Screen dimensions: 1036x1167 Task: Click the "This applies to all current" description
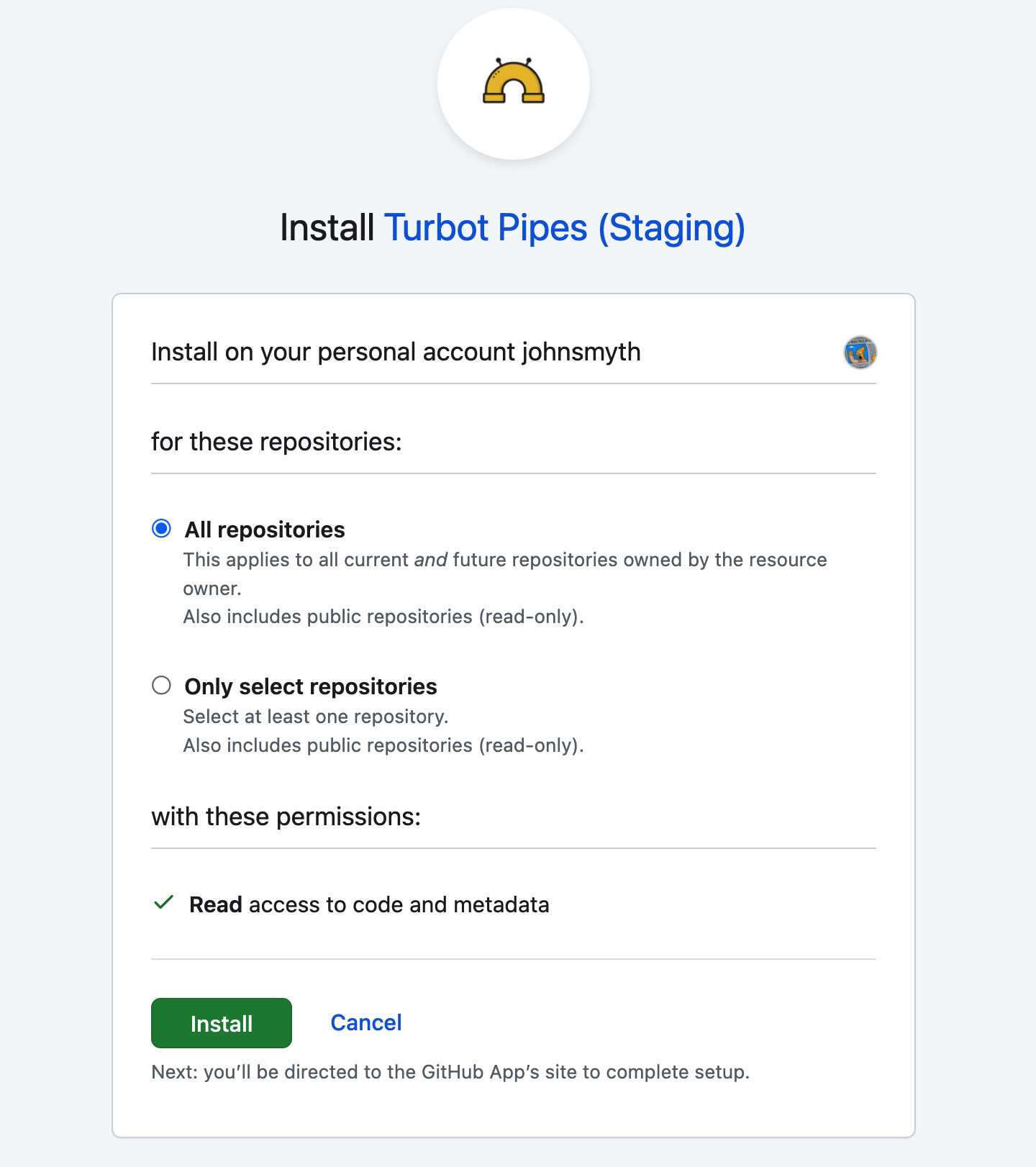coord(505,560)
